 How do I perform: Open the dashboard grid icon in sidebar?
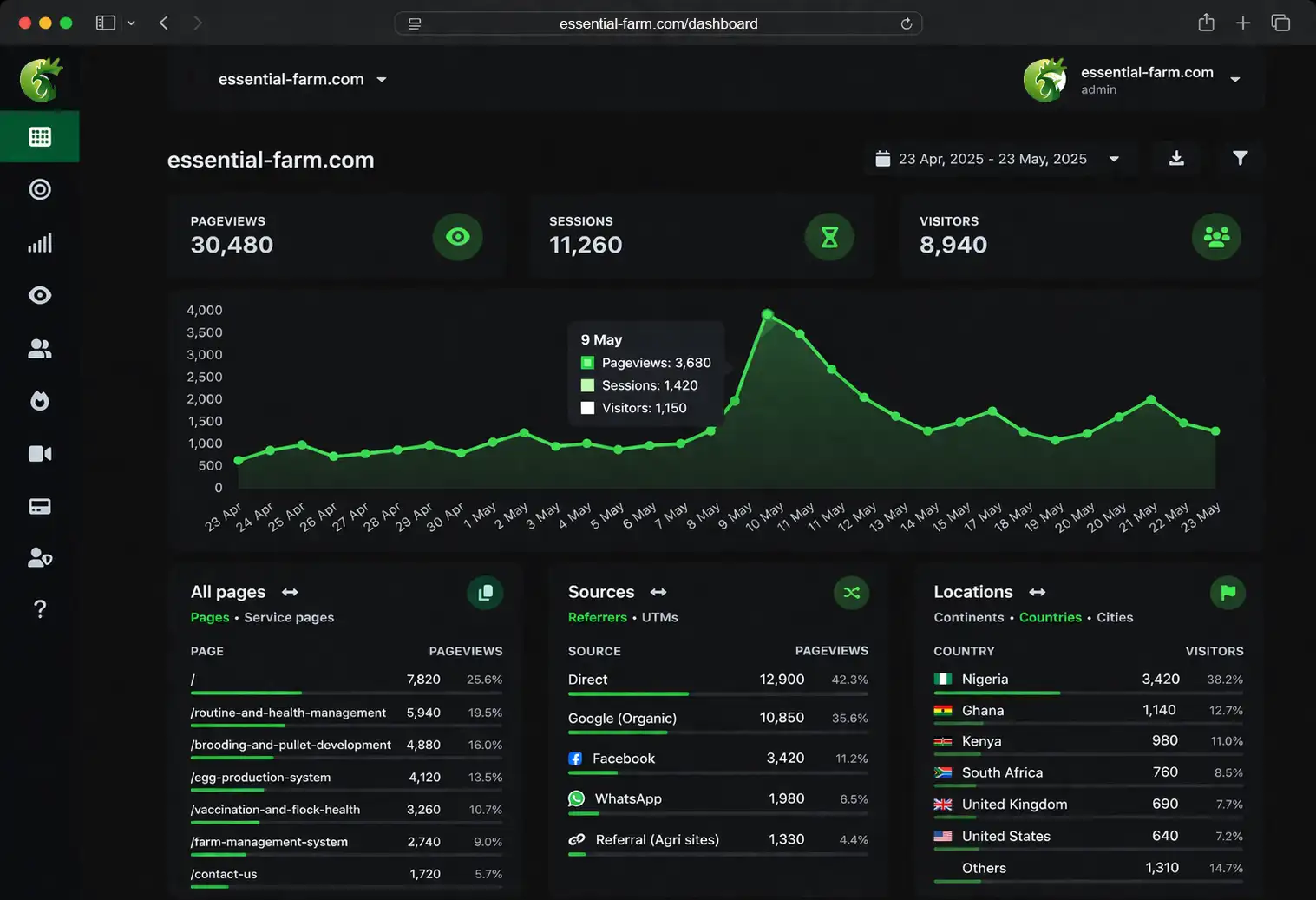click(40, 136)
